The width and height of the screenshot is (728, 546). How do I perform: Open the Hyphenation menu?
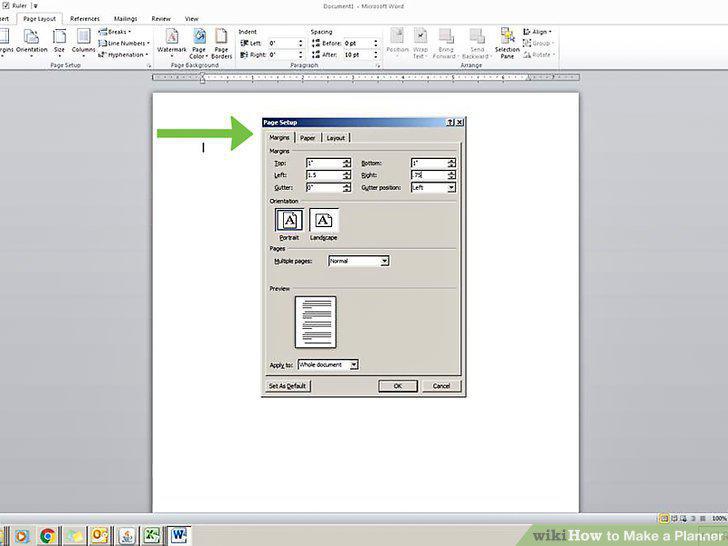pos(123,55)
